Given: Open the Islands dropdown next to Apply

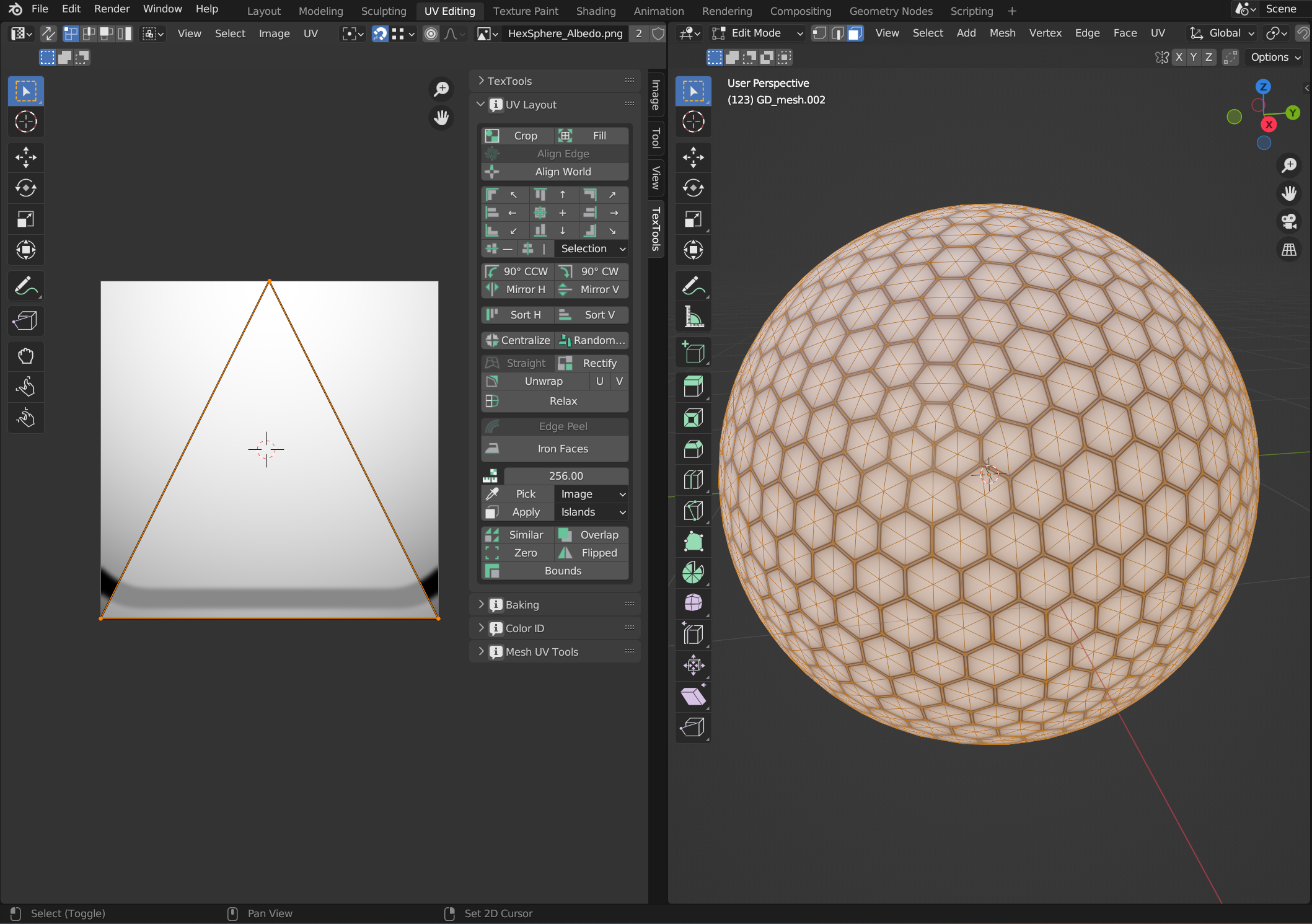Looking at the screenshot, I should pyautogui.click(x=592, y=512).
